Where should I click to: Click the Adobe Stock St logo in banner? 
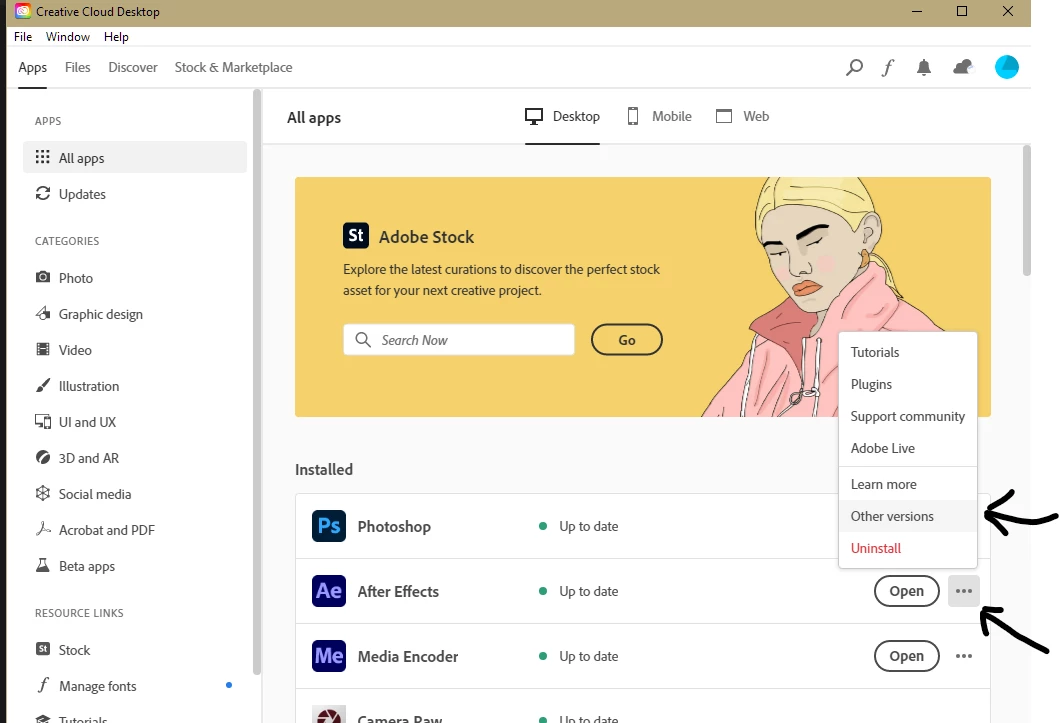pos(356,236)
